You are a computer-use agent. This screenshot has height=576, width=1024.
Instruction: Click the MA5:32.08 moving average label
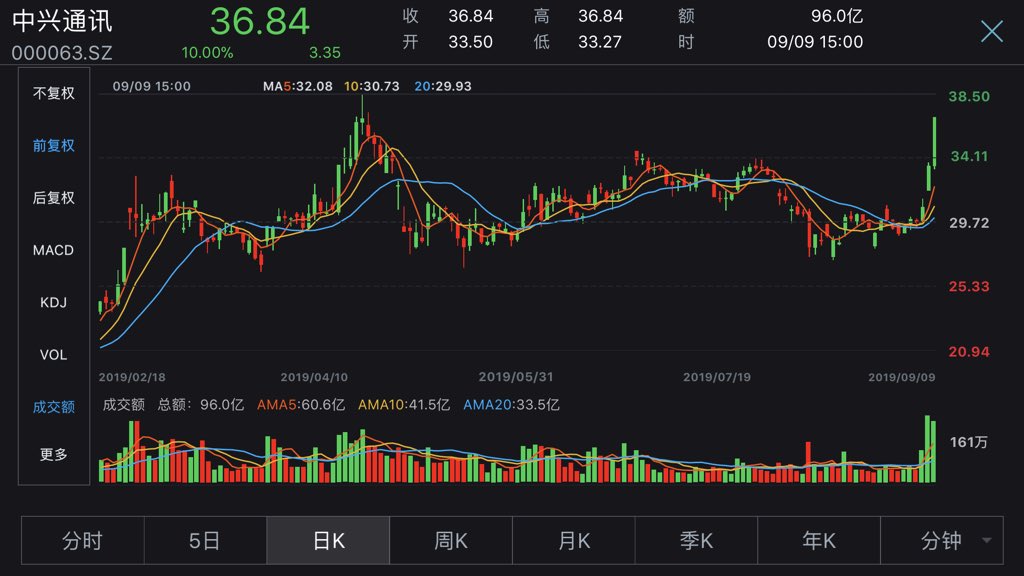click(297, 86)
